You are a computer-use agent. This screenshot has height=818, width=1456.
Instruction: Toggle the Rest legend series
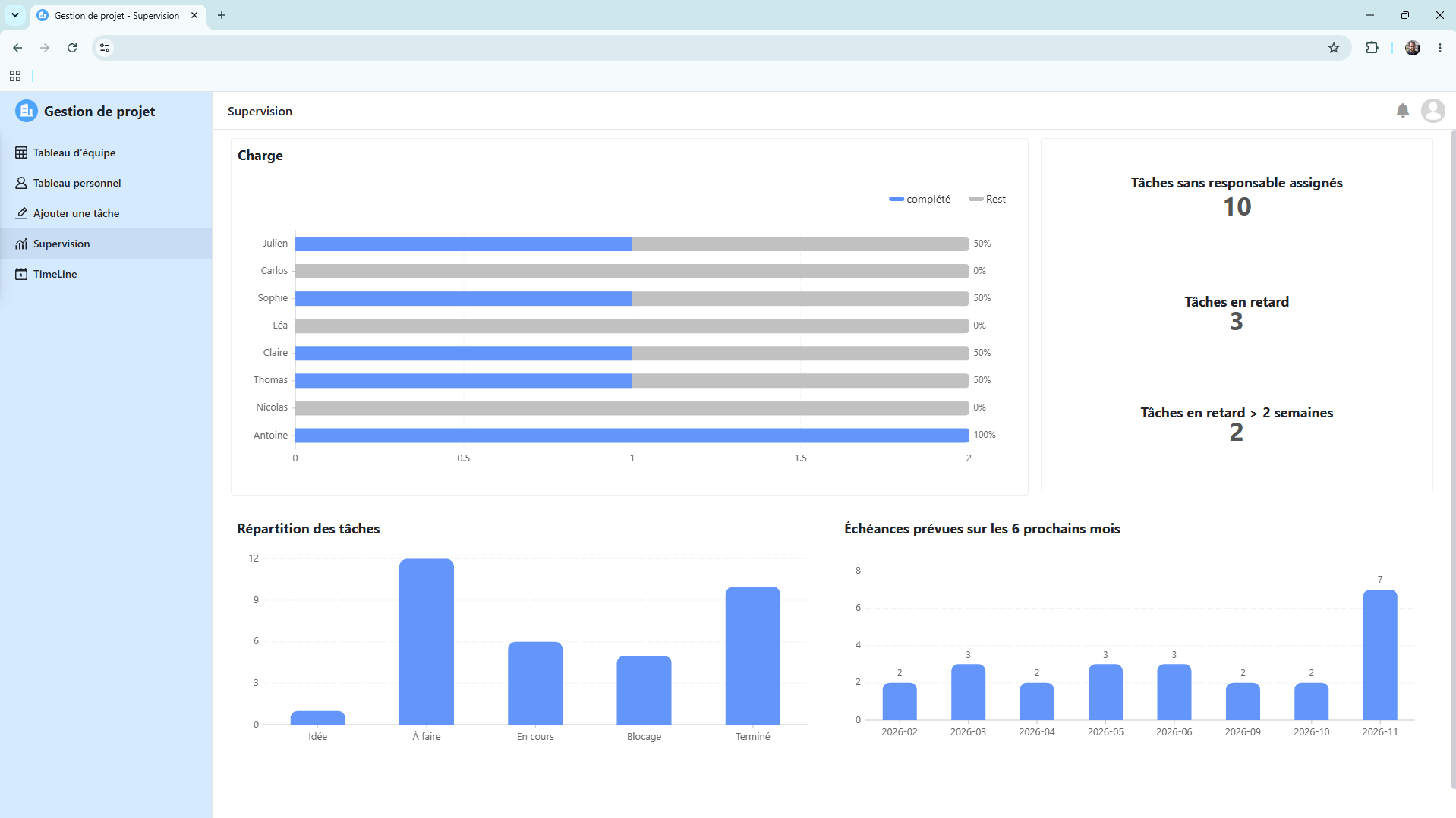(987, 199)
